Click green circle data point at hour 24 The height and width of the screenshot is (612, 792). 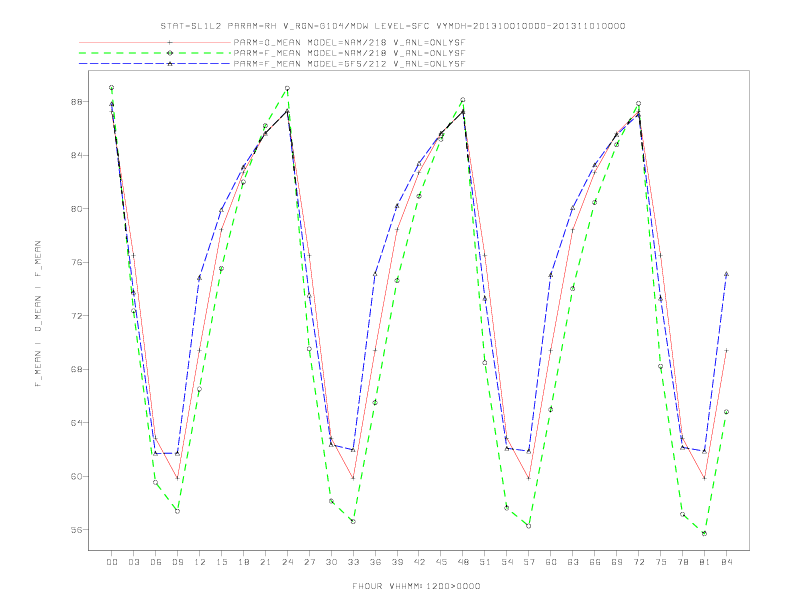point(287,88)
